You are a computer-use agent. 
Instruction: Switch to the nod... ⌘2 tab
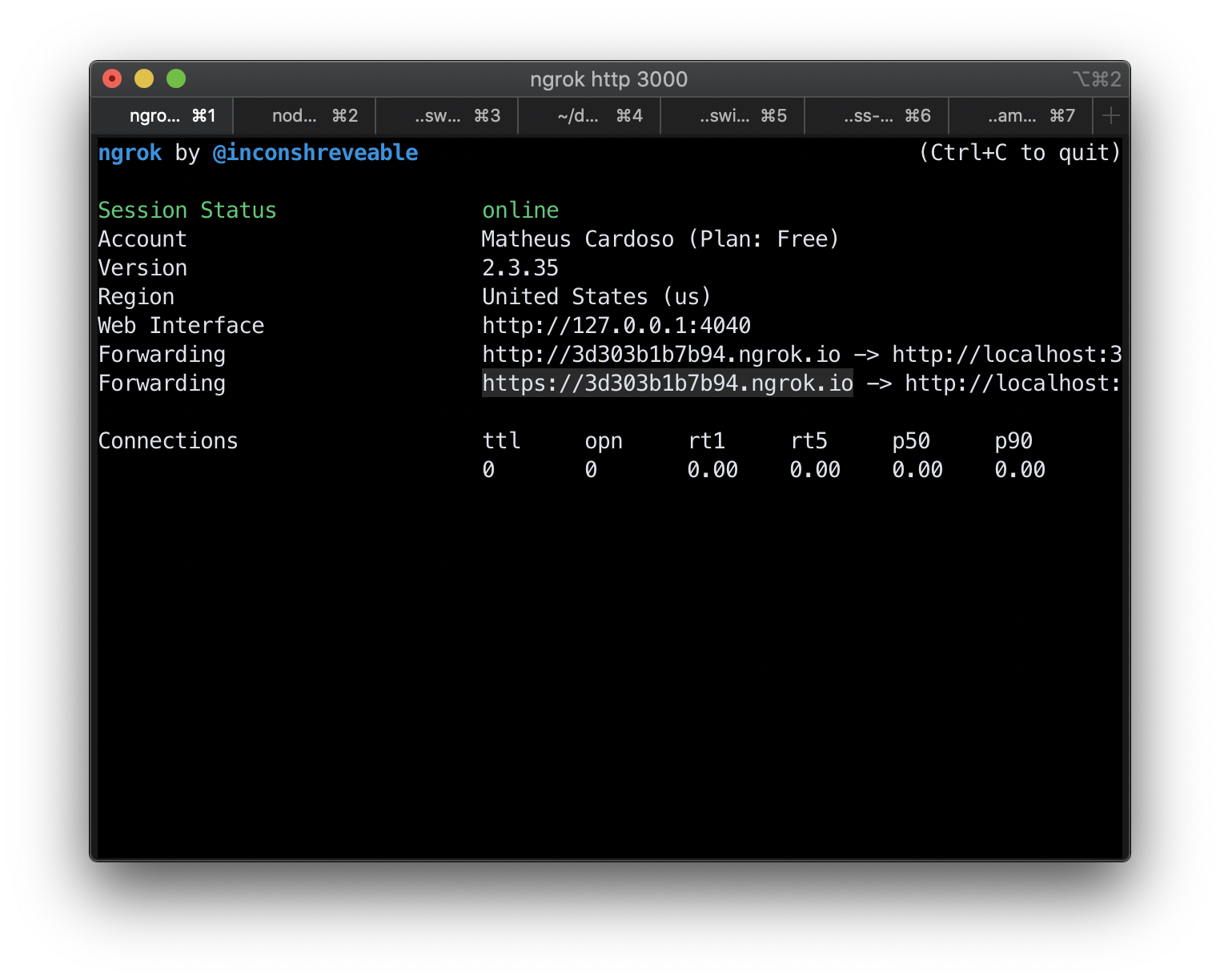(305, 116)
